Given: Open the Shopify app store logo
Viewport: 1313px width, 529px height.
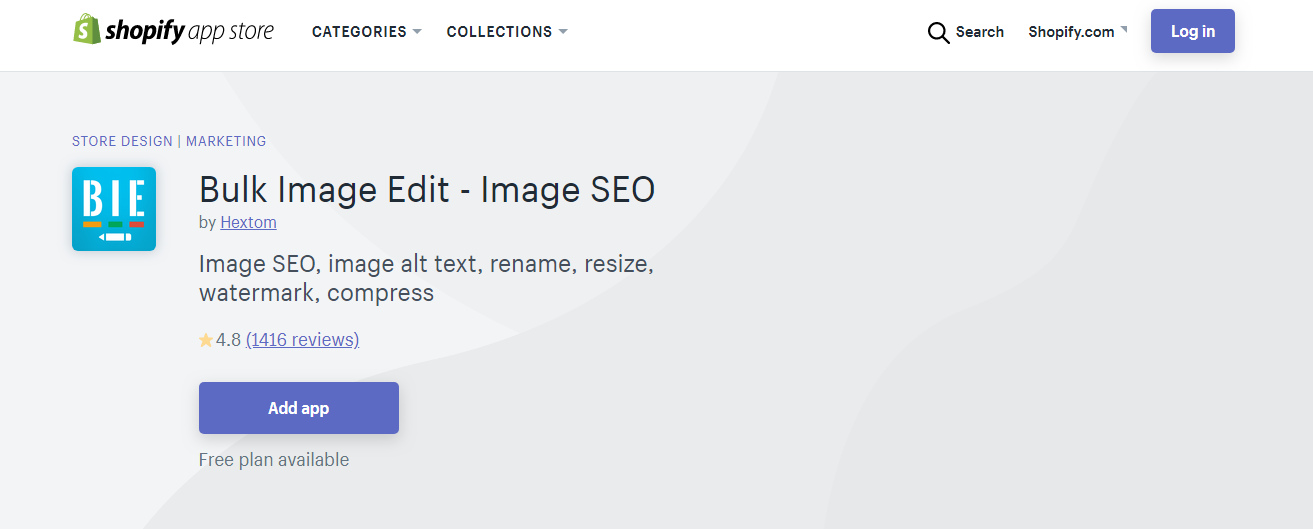Looking at the screenshot, I should 173,30.
